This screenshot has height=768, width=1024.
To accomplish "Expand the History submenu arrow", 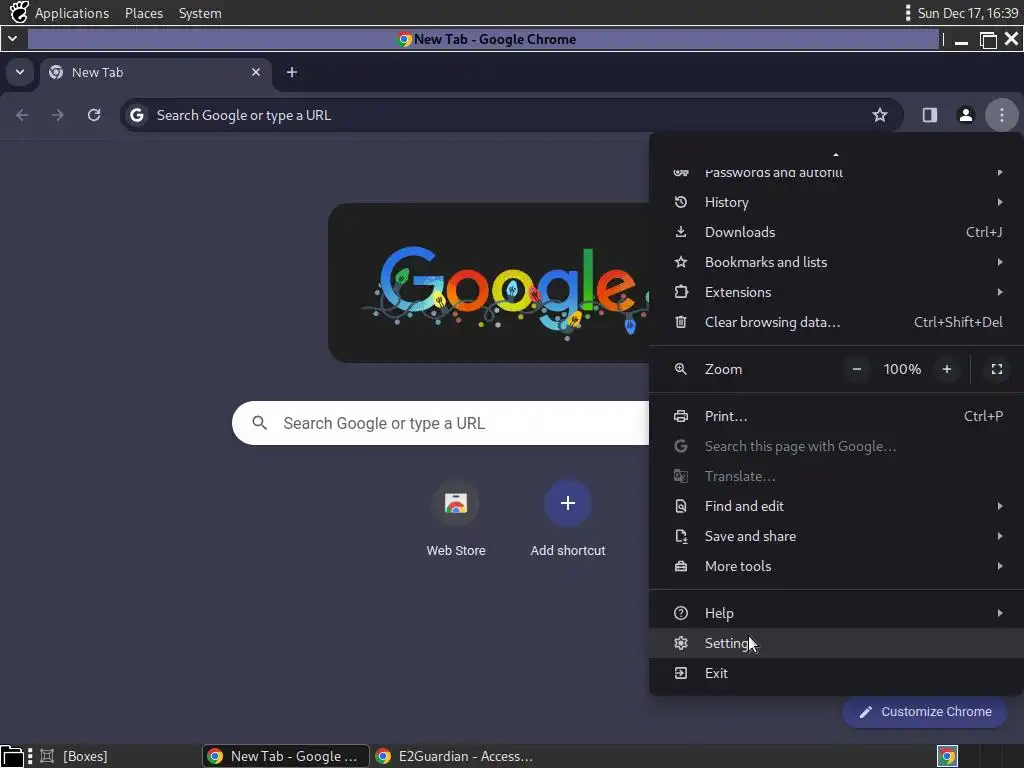I will pos(1000,202).
